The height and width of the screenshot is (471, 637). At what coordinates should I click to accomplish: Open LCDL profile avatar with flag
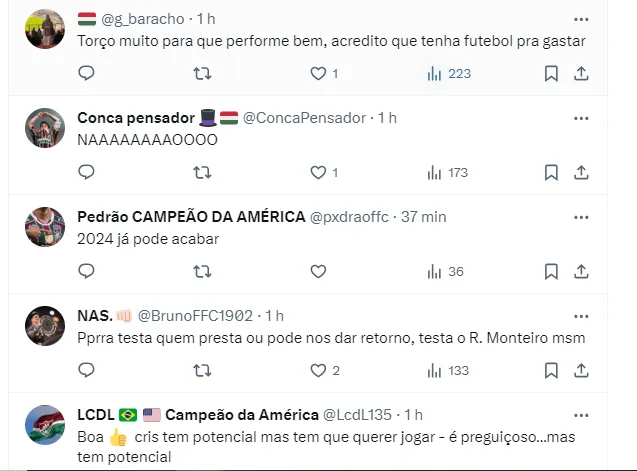click(45, 425)
